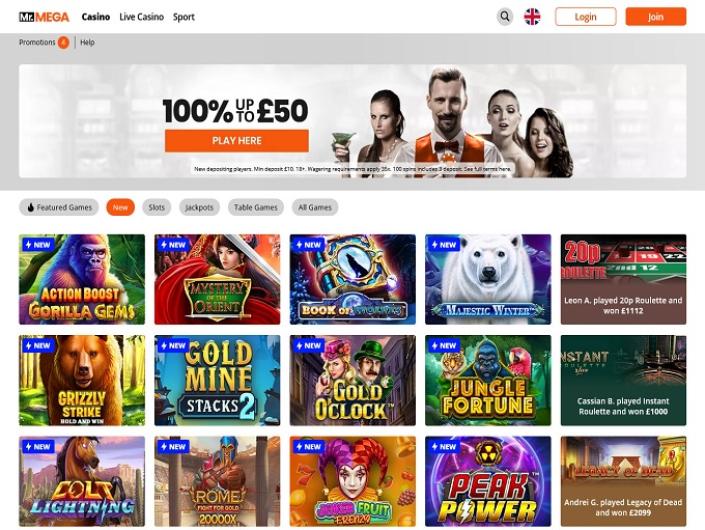Image resolution: width=705 pixels, height=530 pixels.
Task: Click the Login button
Action: (585, 17)
